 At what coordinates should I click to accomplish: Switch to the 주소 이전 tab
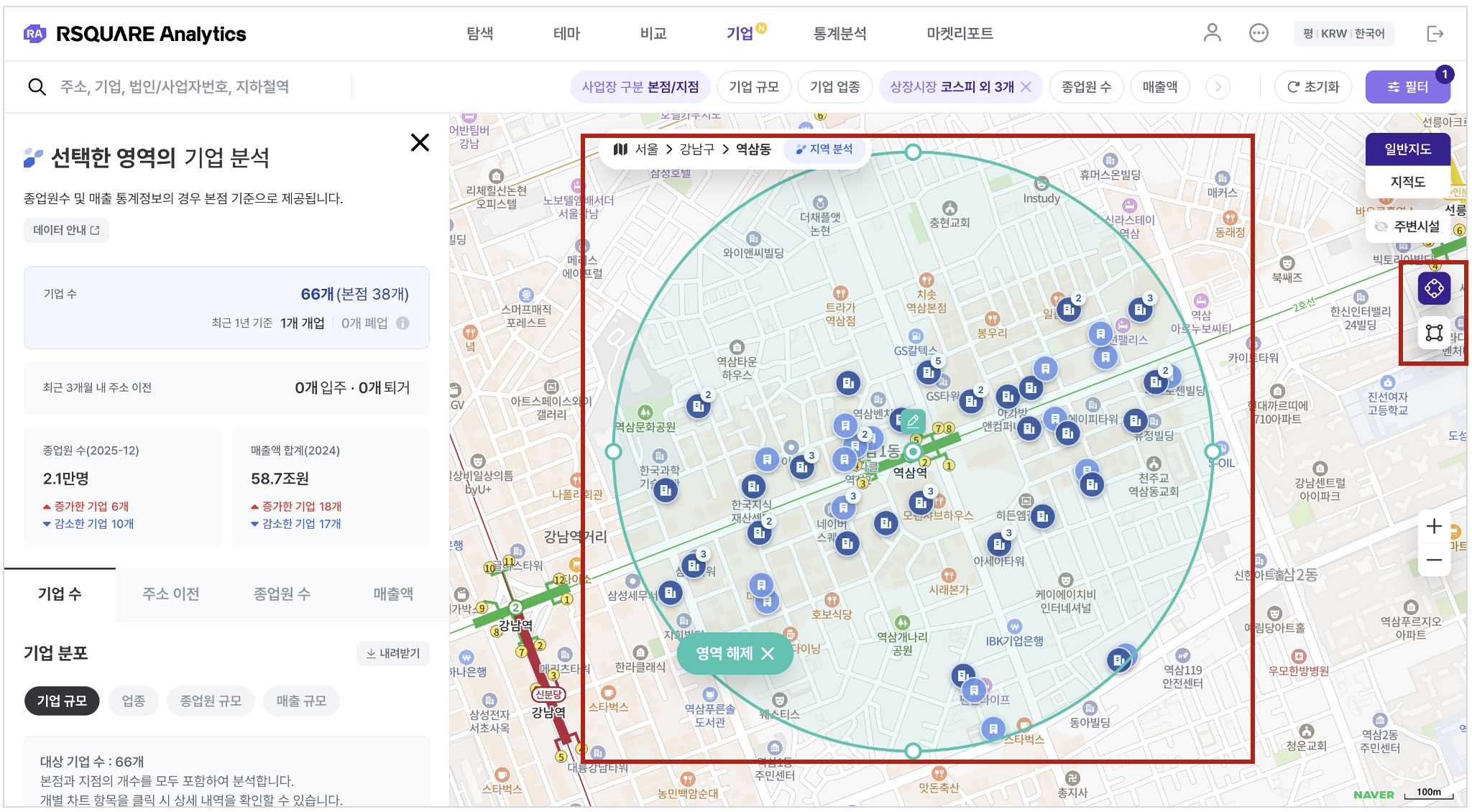170,594
